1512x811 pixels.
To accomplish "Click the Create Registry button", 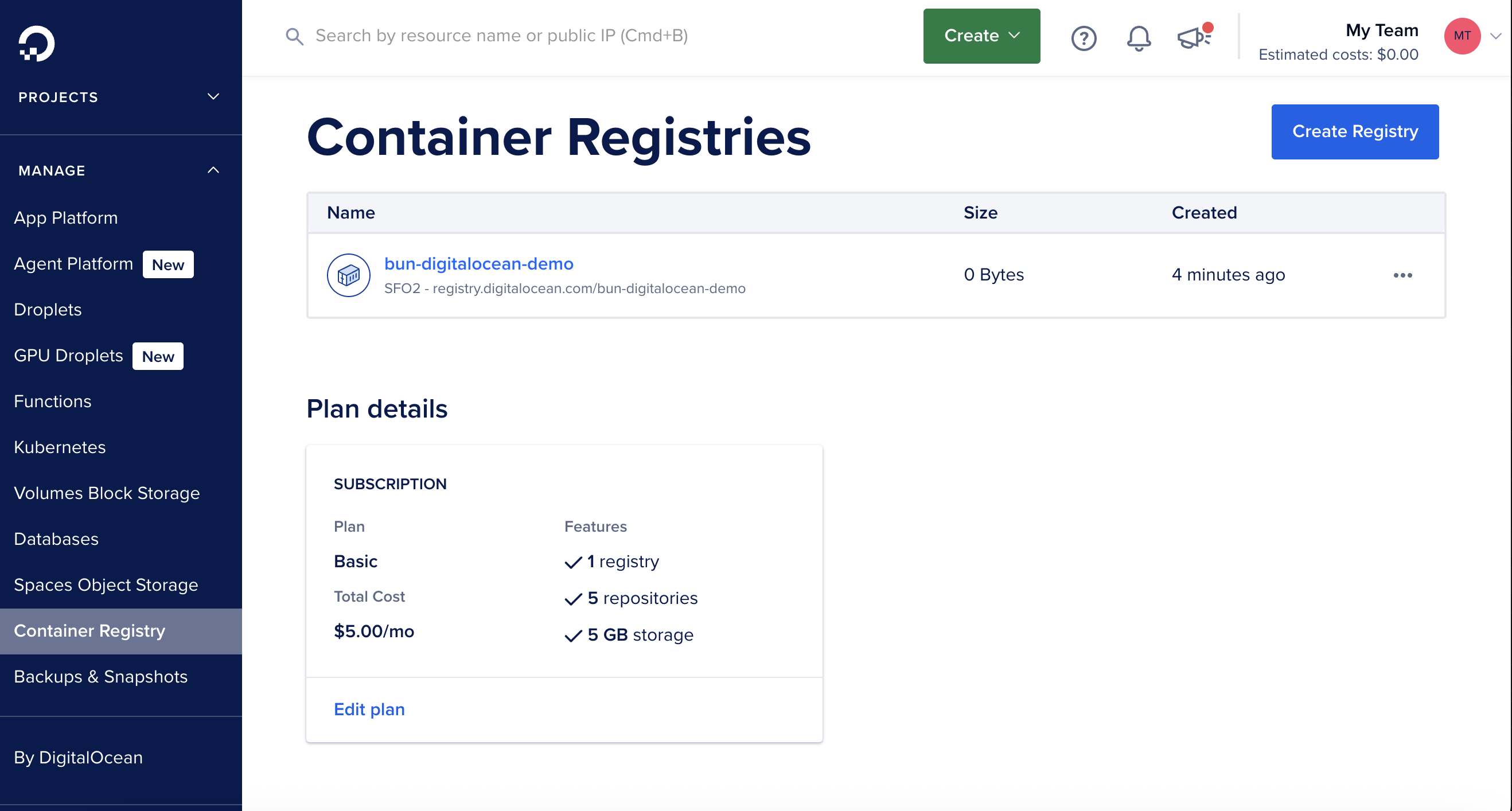I will coord(1355,131).
